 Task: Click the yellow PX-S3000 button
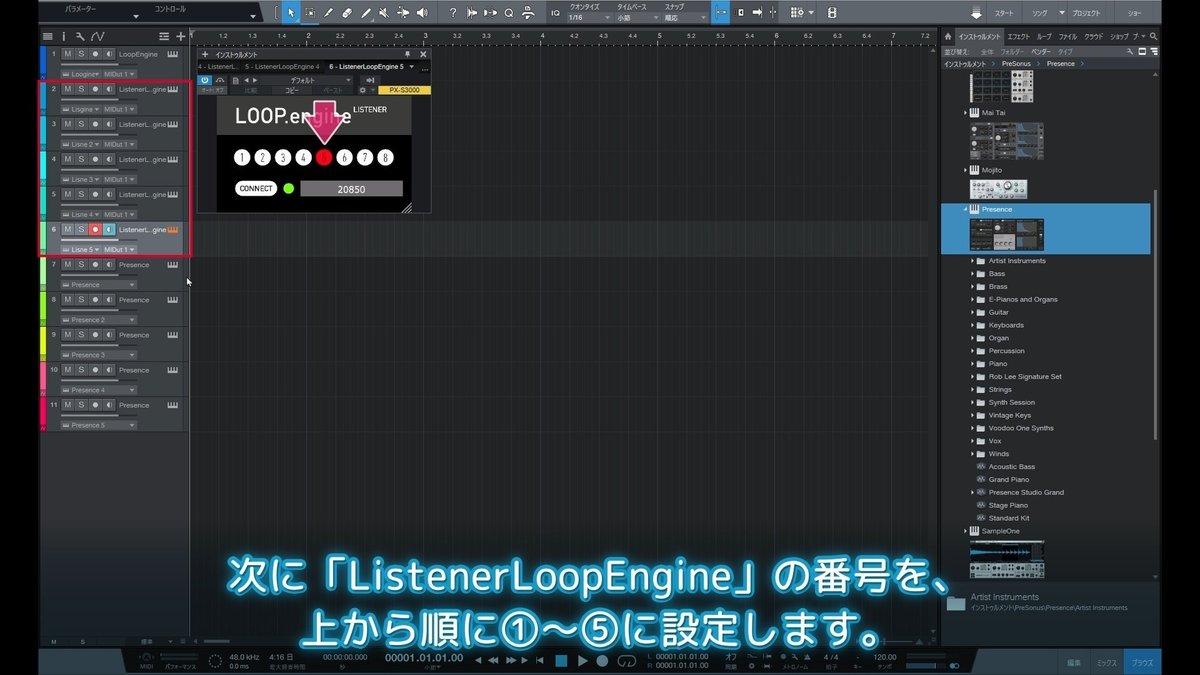[405, 90]
